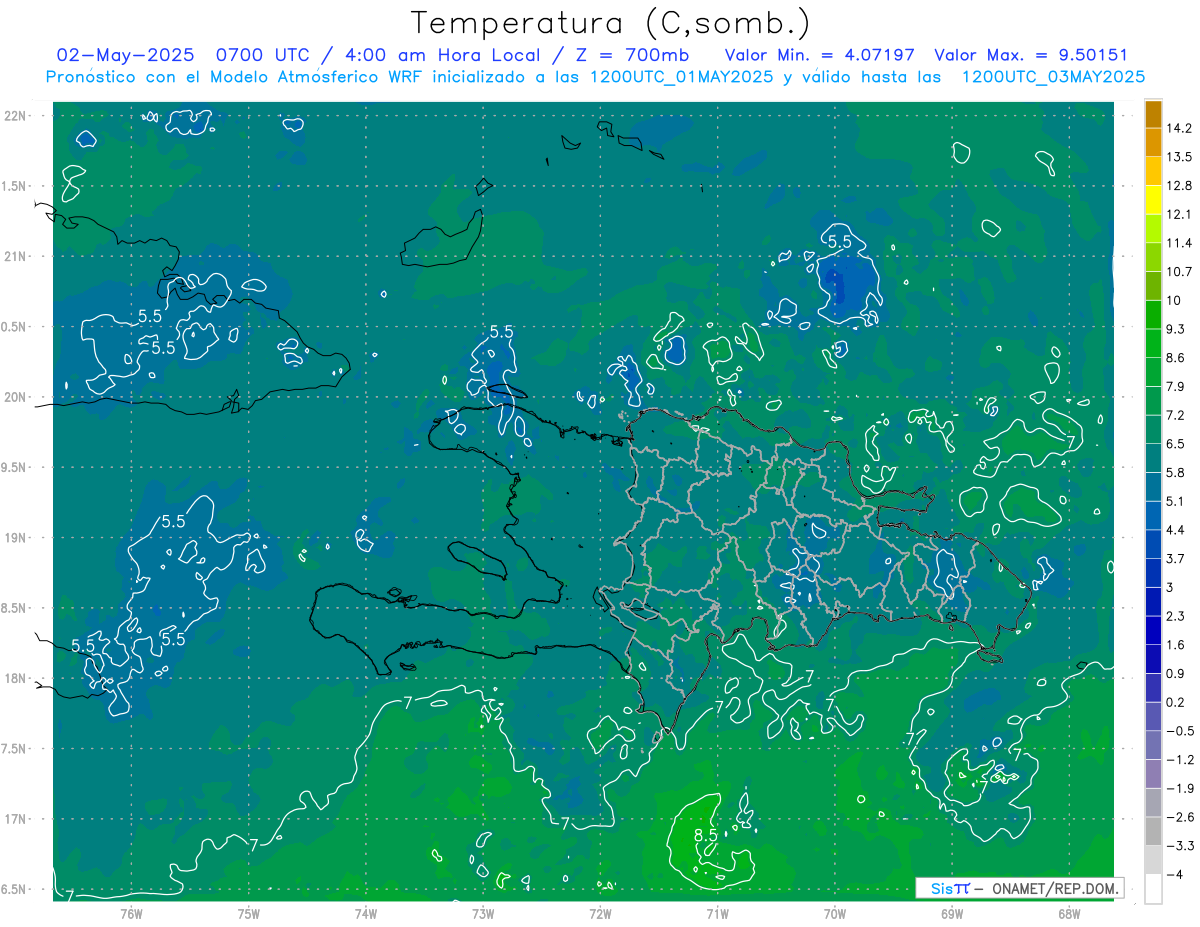Screen dimensions: 1200x927
Task: Click the '22N' latitude axis label
Action: [x=15, y=116]
